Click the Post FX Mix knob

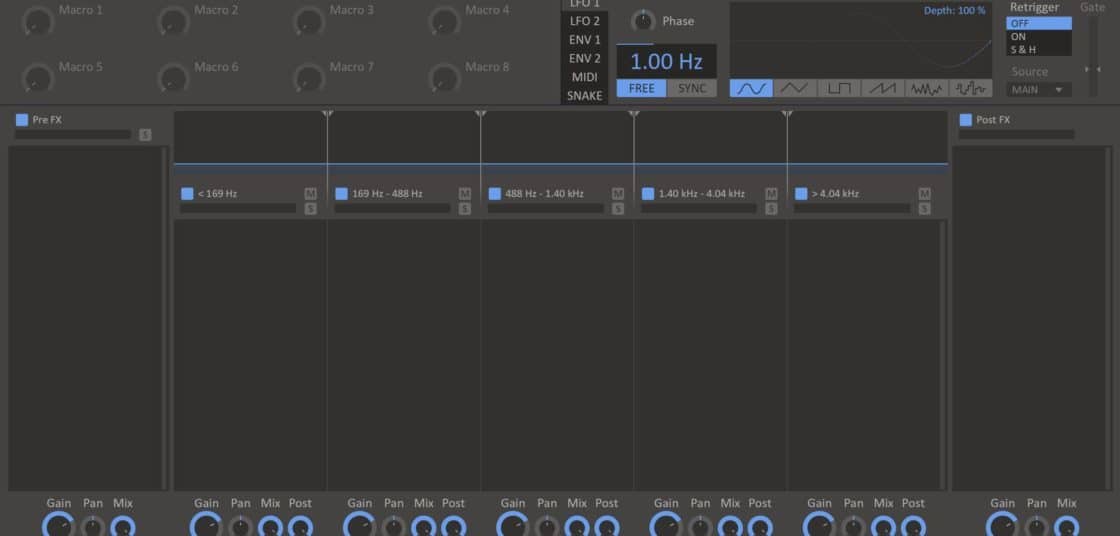point(1066,527)
